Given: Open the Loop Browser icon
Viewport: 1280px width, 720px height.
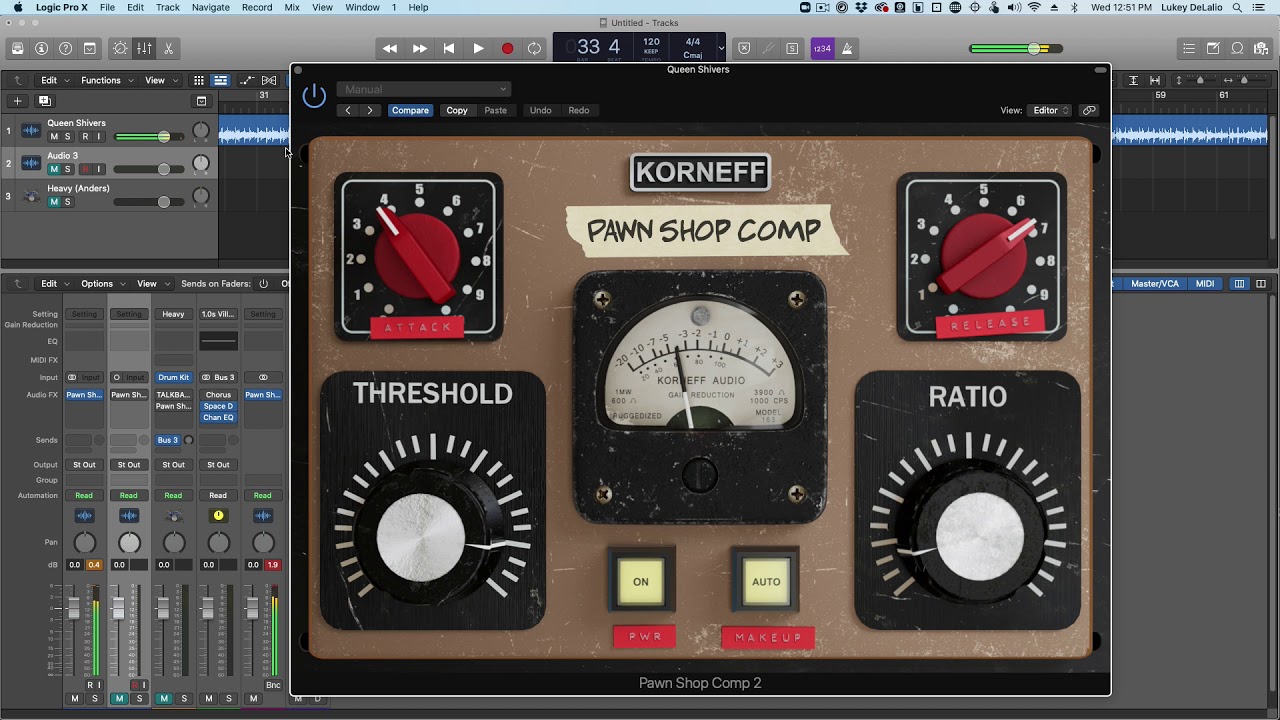Looking at the screenshot, I should pos(1237,48).
